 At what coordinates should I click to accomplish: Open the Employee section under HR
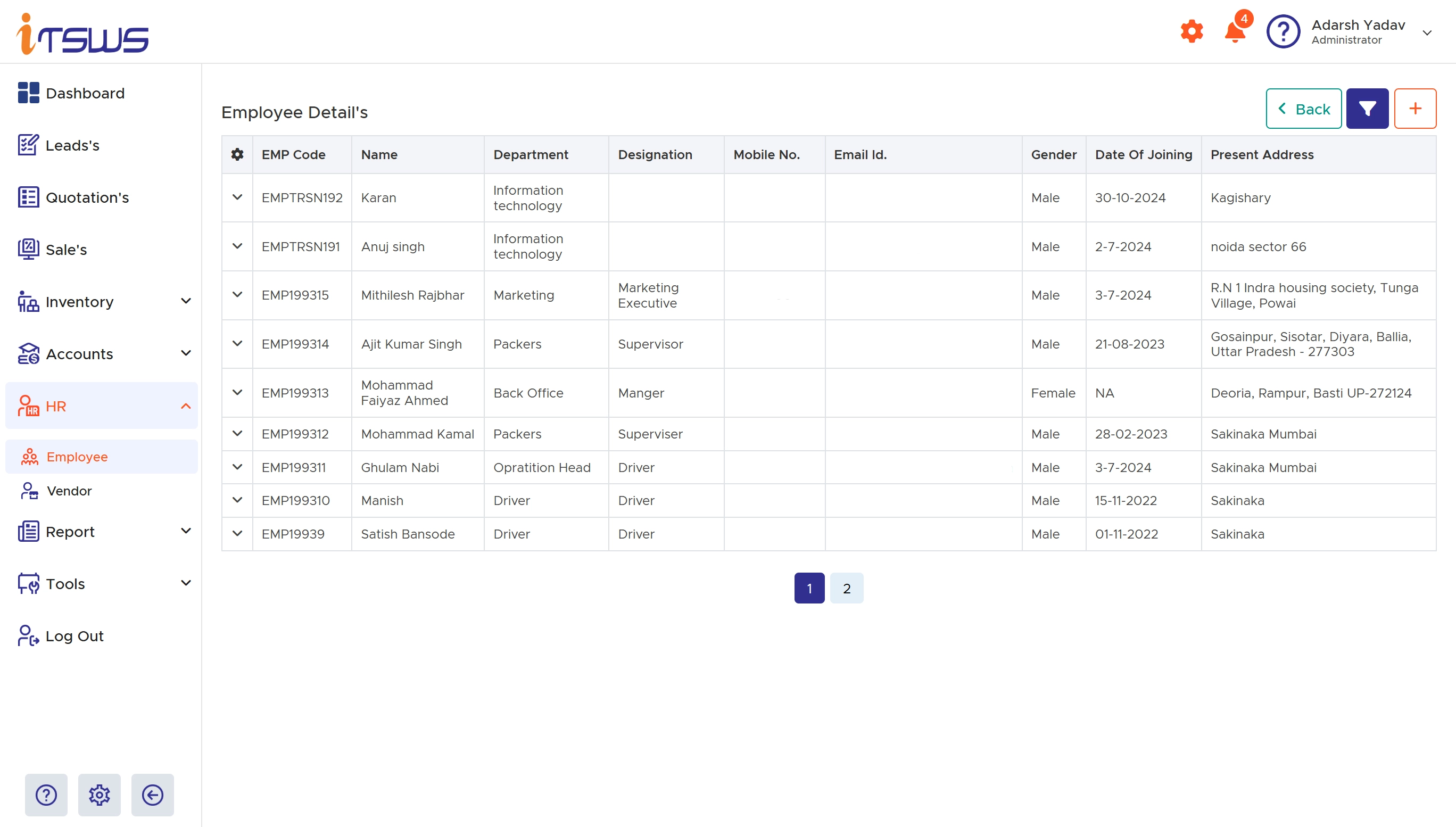(x=77, y=456)
